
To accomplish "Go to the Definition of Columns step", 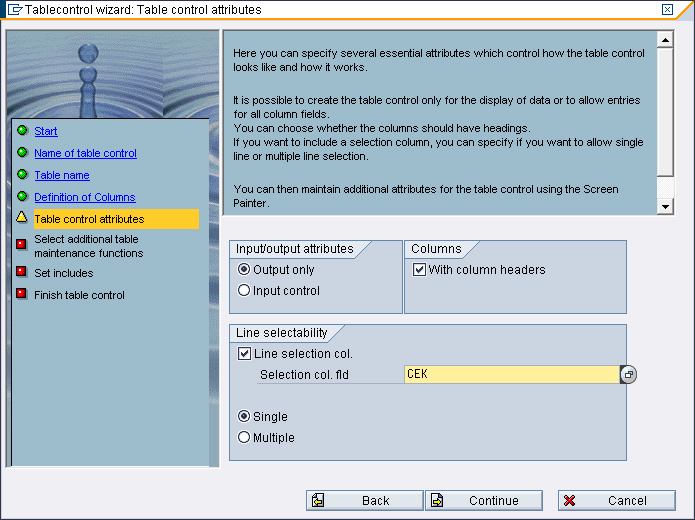I will pyautogui.click(x=84, y=197).
